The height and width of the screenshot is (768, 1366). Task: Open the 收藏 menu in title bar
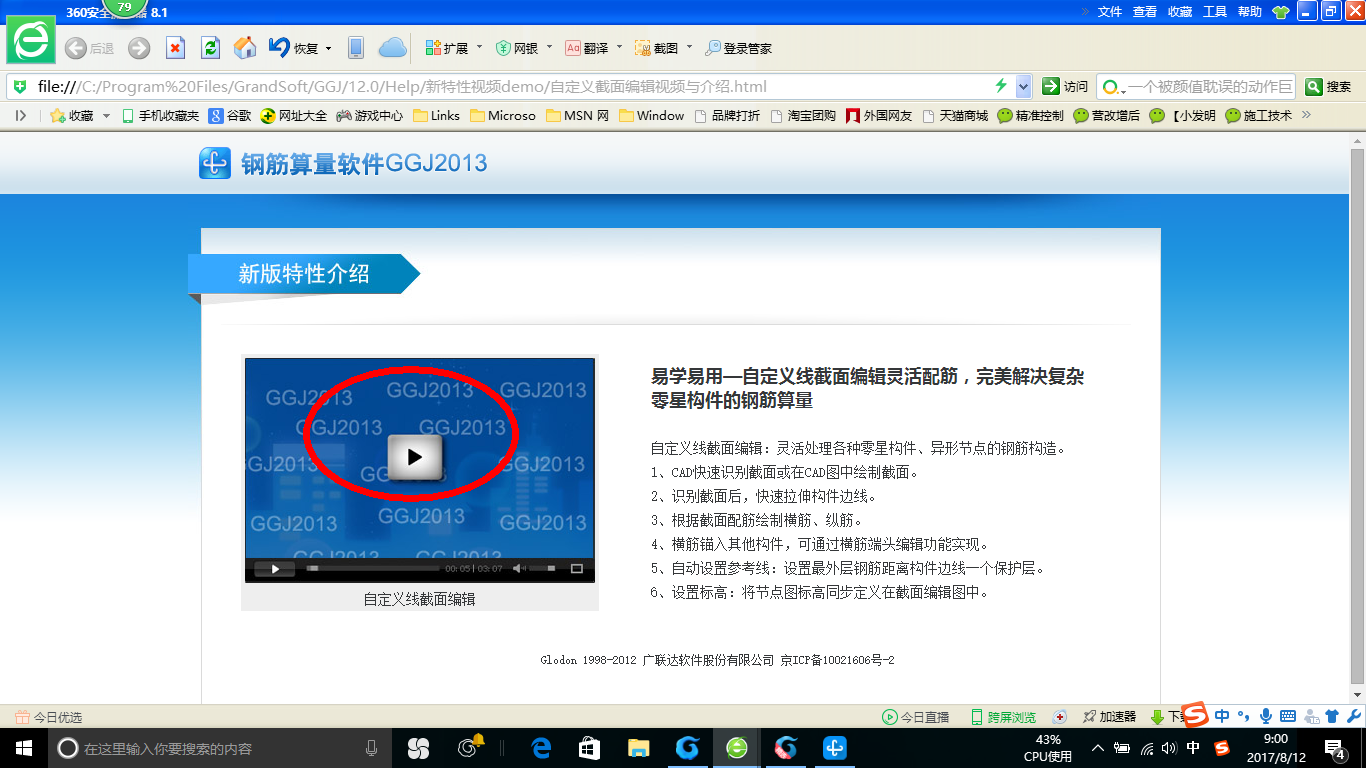click(1180, 11)
